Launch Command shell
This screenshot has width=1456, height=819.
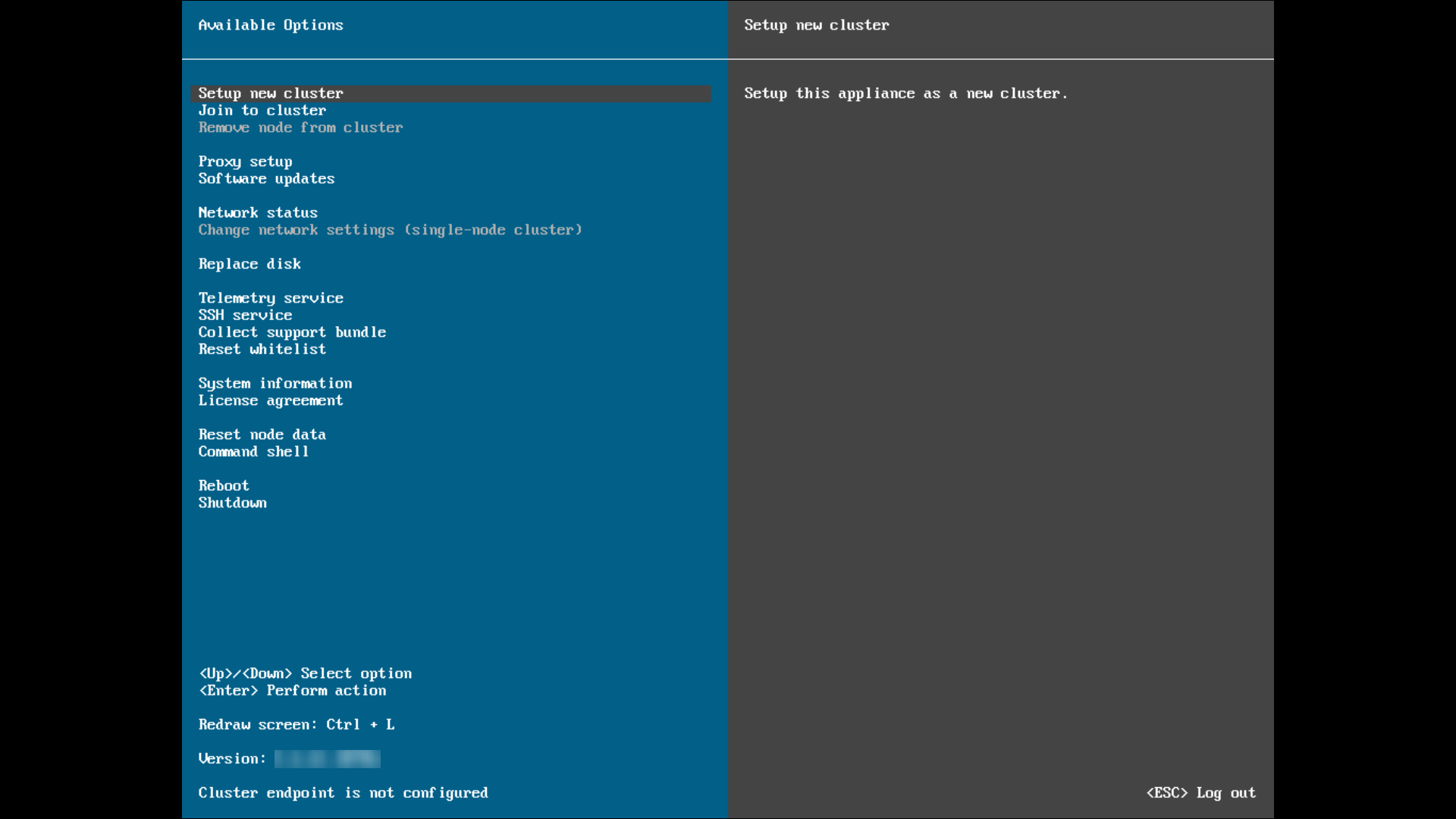[x=253, y=452]
